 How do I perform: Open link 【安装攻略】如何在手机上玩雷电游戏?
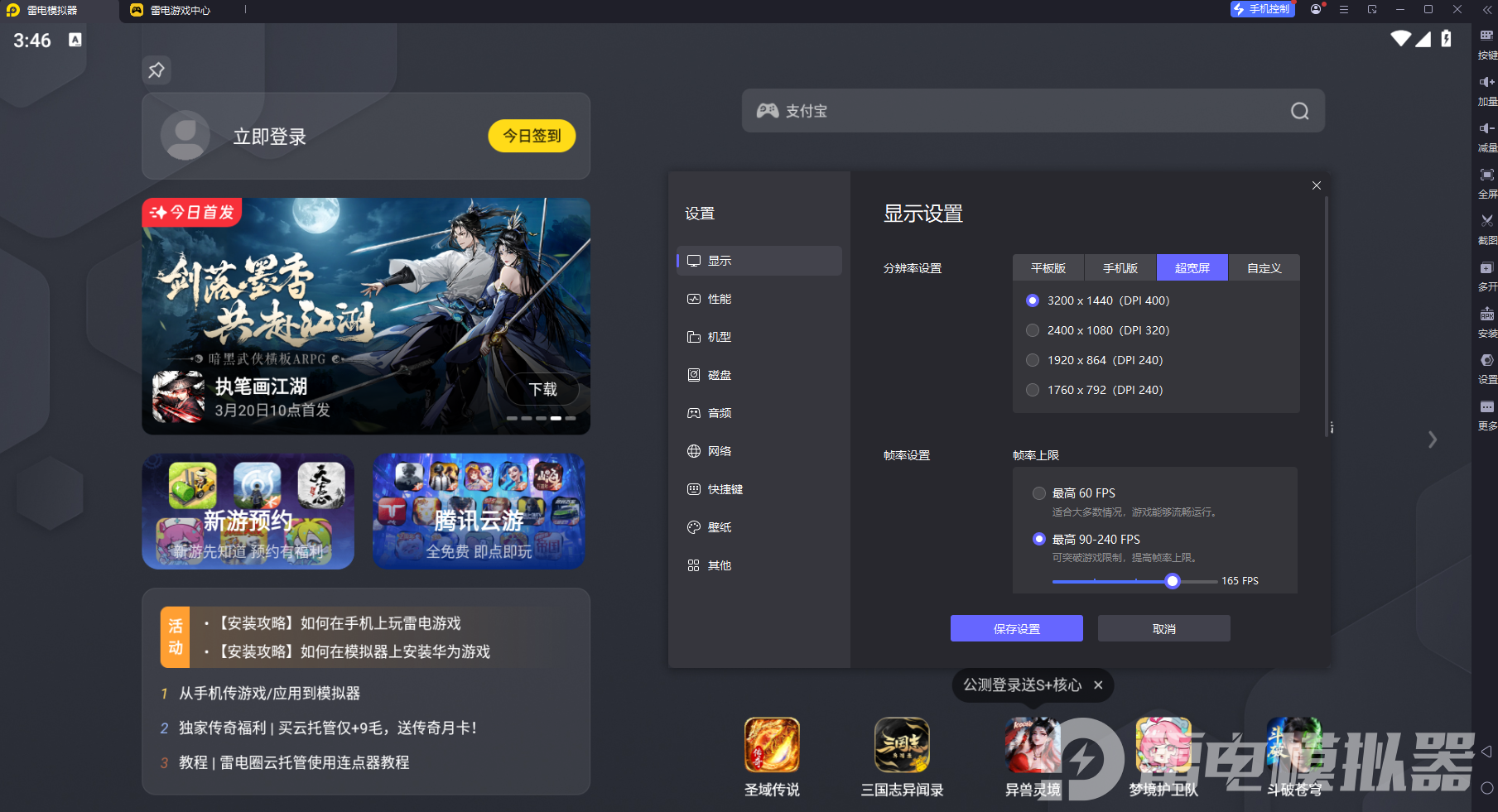point(337,623)
